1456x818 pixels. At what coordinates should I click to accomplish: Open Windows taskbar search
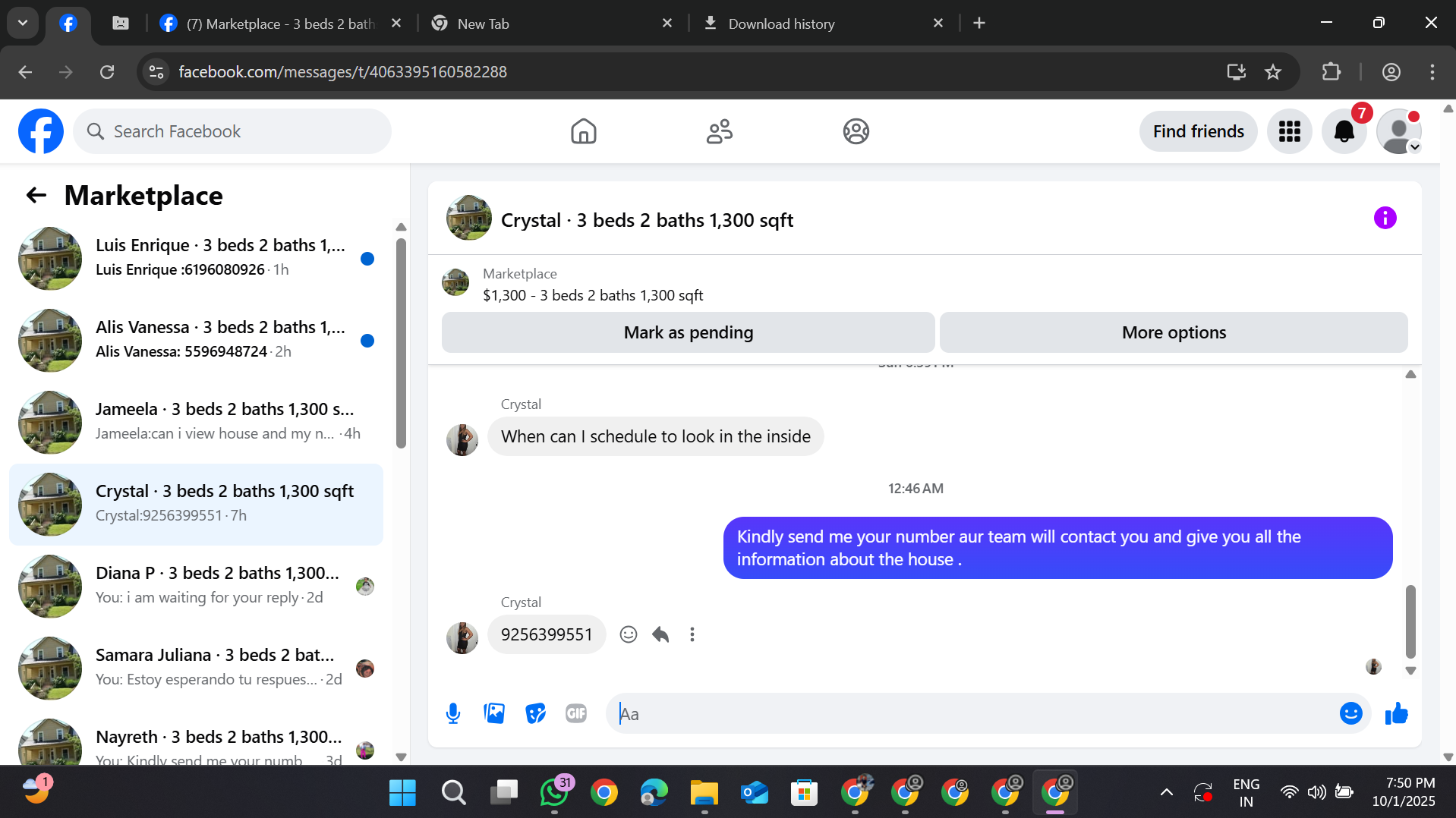click(454, 793)
